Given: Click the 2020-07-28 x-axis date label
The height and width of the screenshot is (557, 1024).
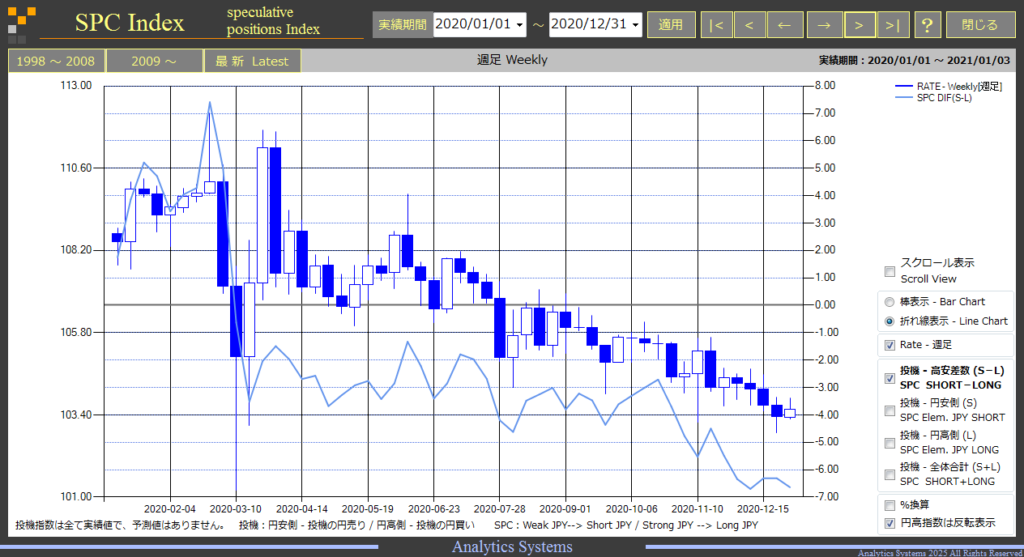Looking at the screenshot, I should (x=500, y=509).
